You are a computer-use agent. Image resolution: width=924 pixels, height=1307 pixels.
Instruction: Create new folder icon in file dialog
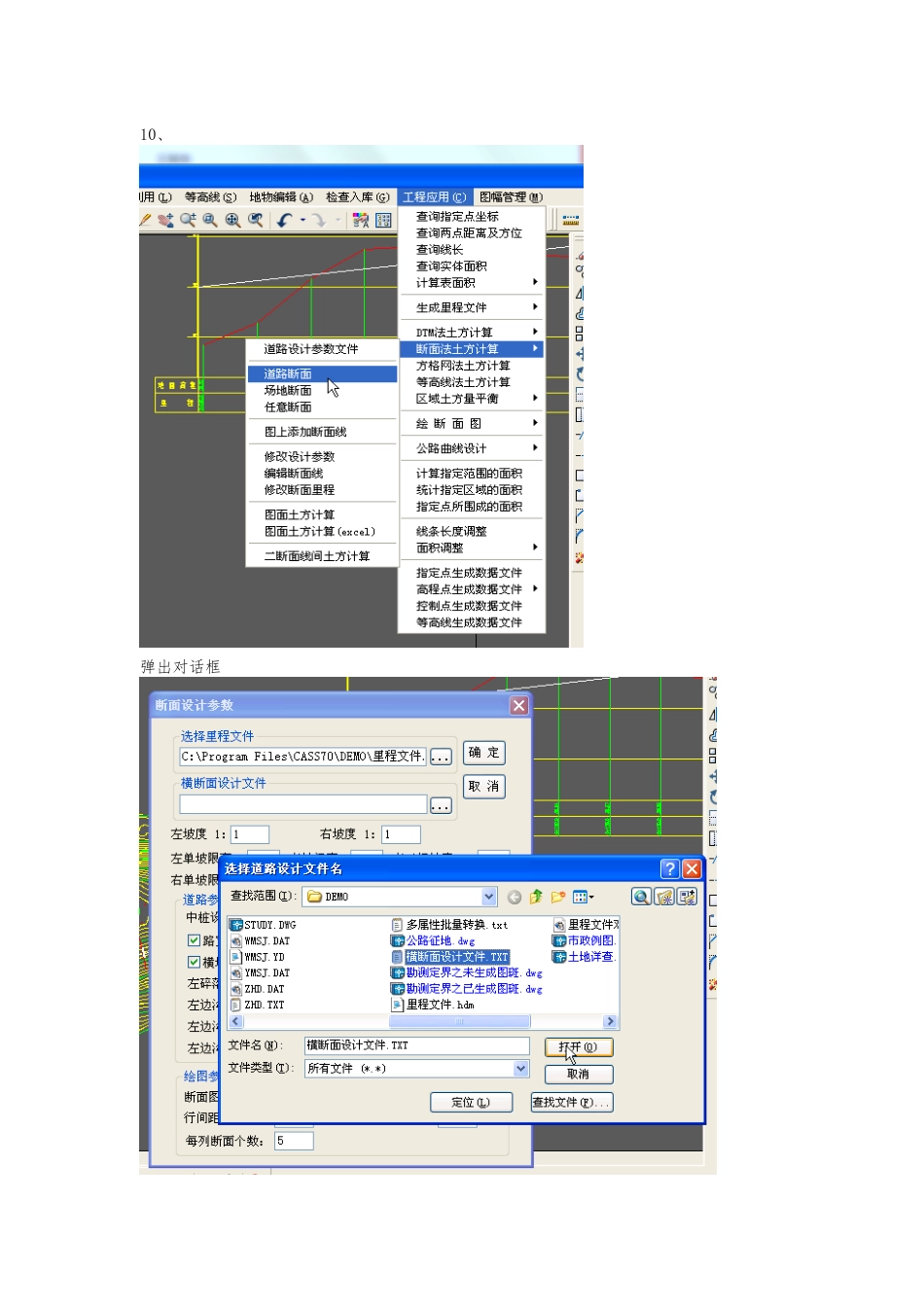pyautogui.click(x=558, y=897)
